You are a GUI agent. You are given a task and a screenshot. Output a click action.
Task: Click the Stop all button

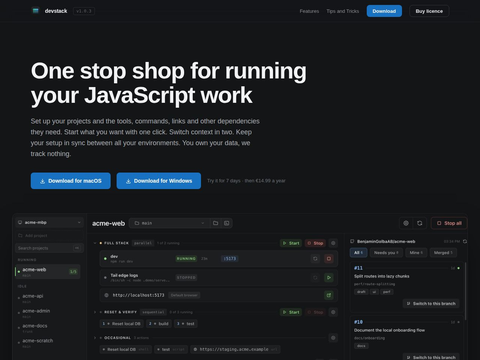pos(449,223)
